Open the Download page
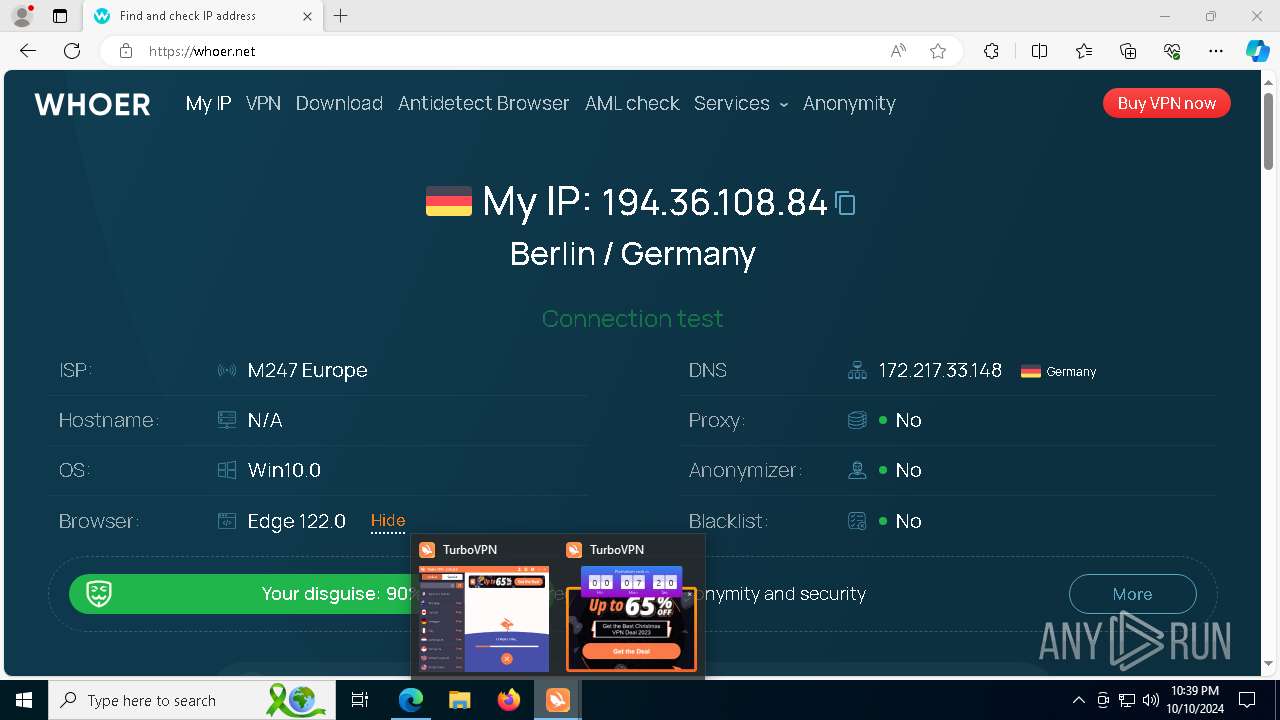 coord(339,103)
